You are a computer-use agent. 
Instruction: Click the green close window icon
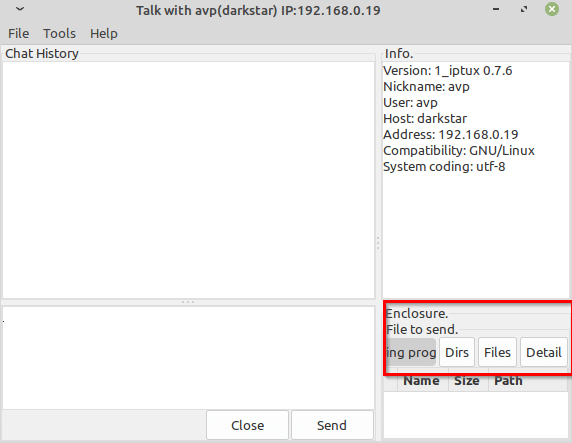click(552, 9)
